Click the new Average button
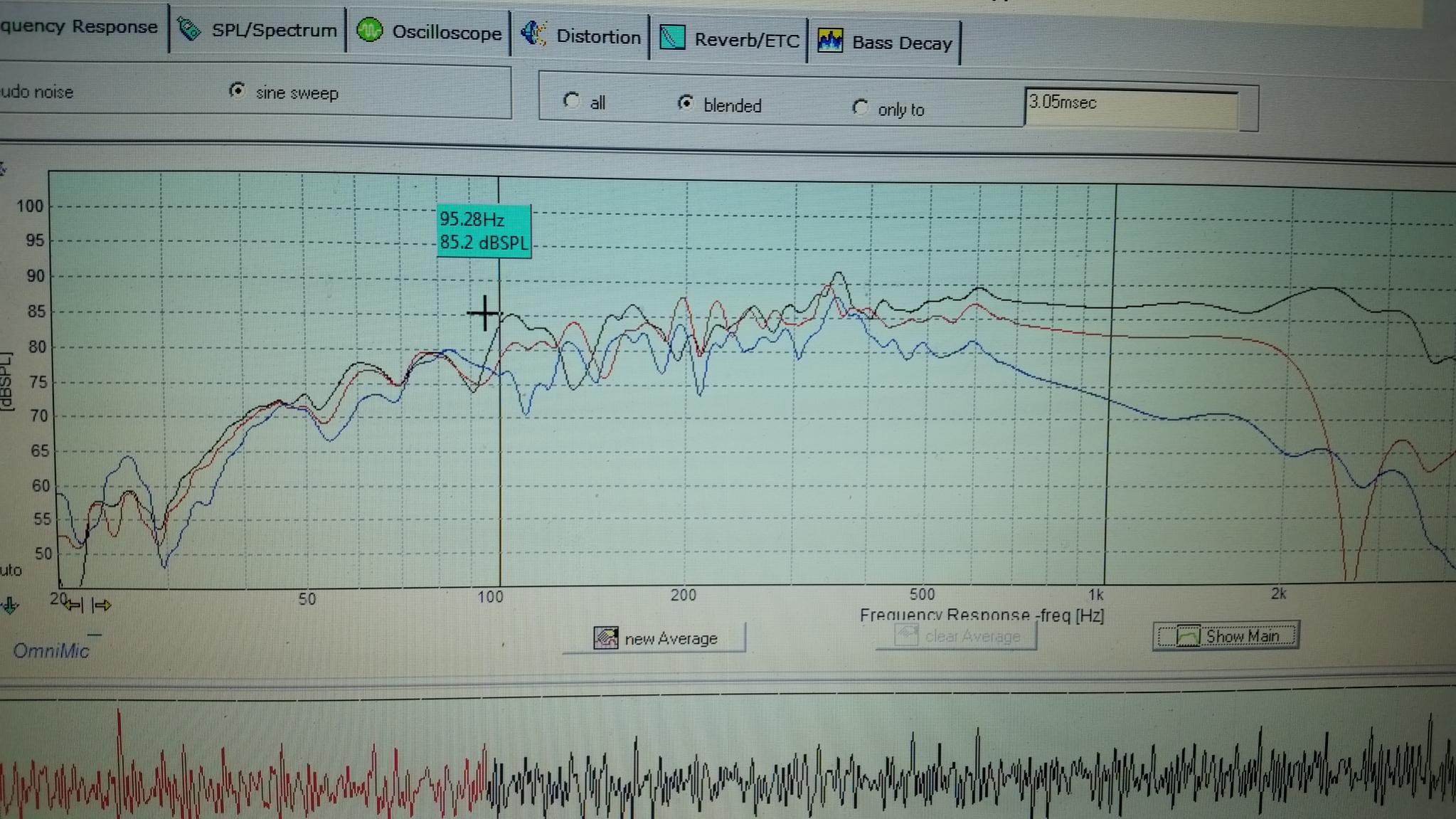This screenshot has width=1456, height=819. click(x=654, y=638)
